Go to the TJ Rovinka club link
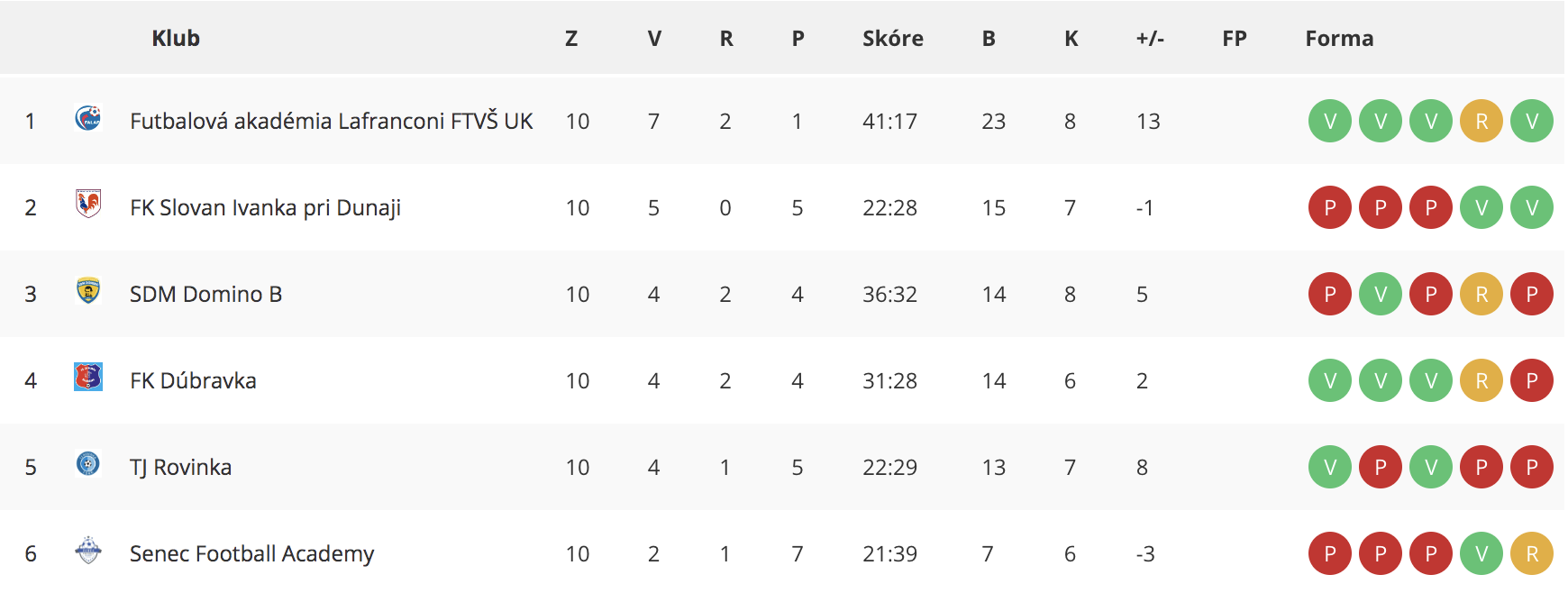The image size is (1568, 593). (180, 467)
